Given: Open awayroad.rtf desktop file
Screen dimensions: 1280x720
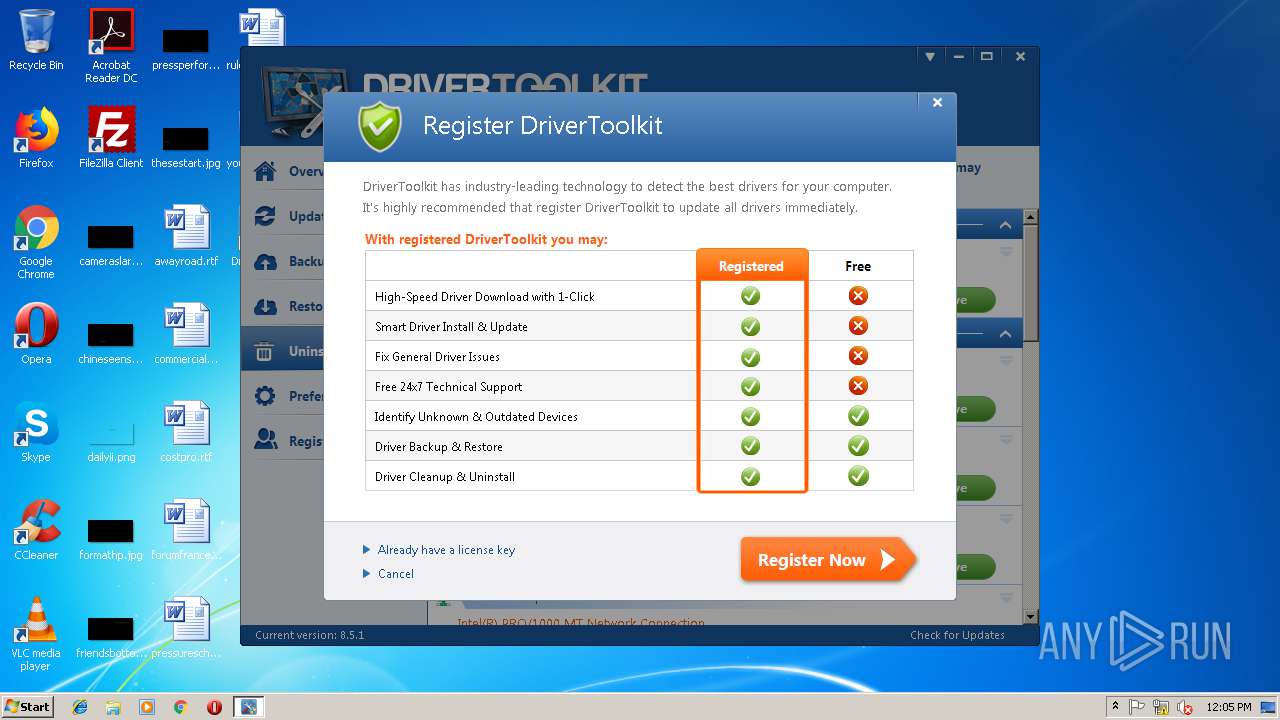Looking at the screenshot, I should point(186,236).
